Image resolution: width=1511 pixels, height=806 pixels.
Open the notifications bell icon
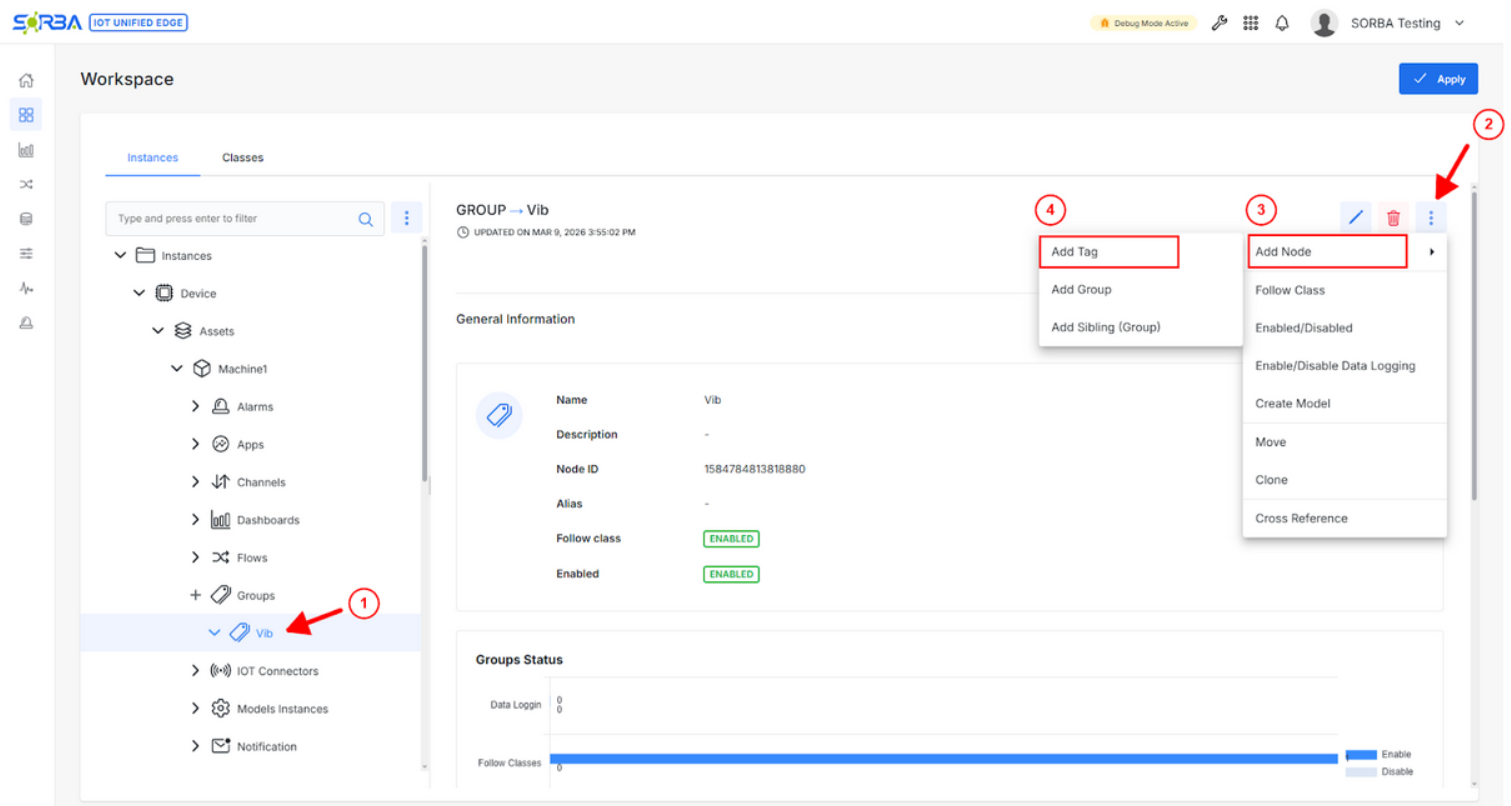[1281, 23]
